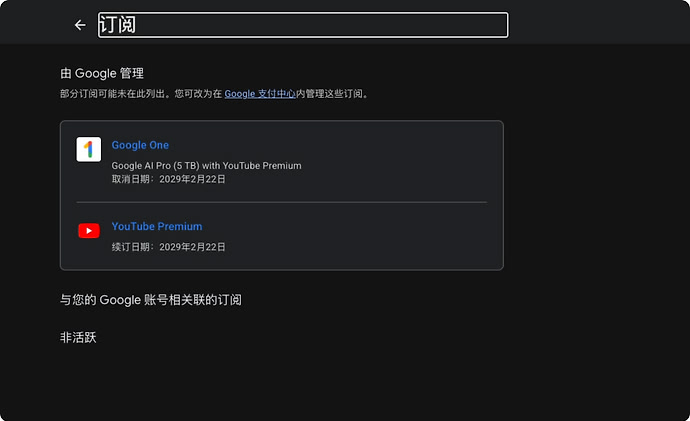The width and height of the screenshot is (690, 421).
Task: Open the YouTube Premium subscription link
Action: coord(157,226)
